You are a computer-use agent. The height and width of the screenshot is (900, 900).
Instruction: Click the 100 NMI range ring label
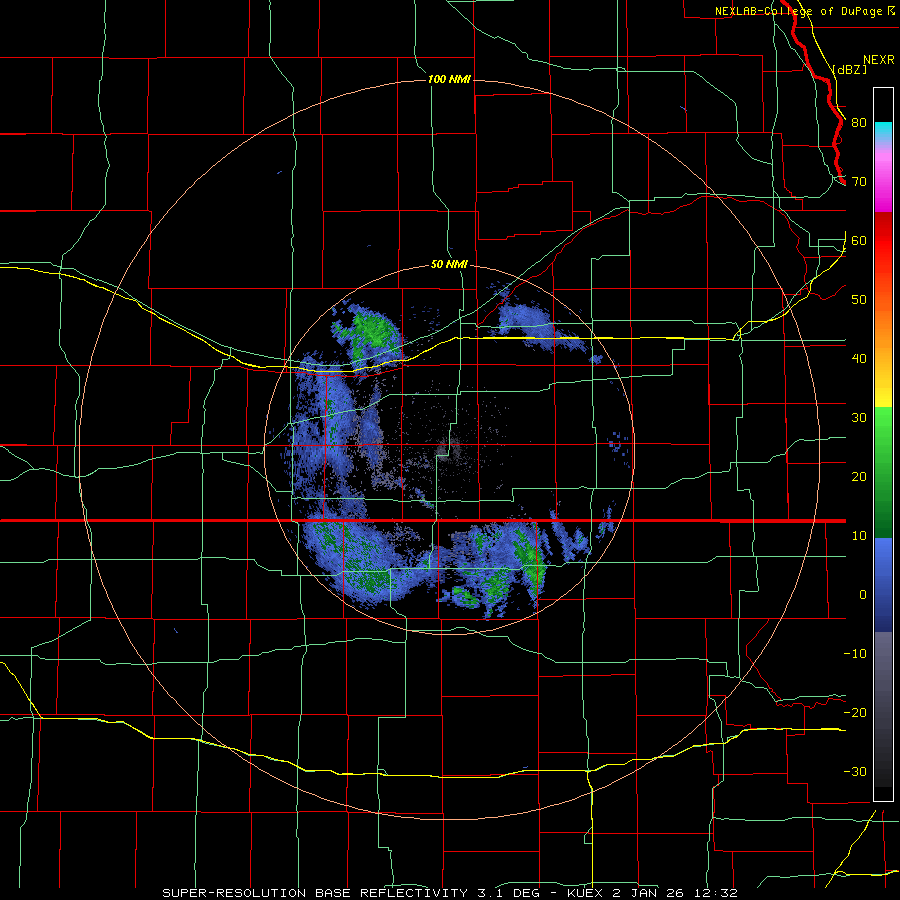click(x=449, y=79)
